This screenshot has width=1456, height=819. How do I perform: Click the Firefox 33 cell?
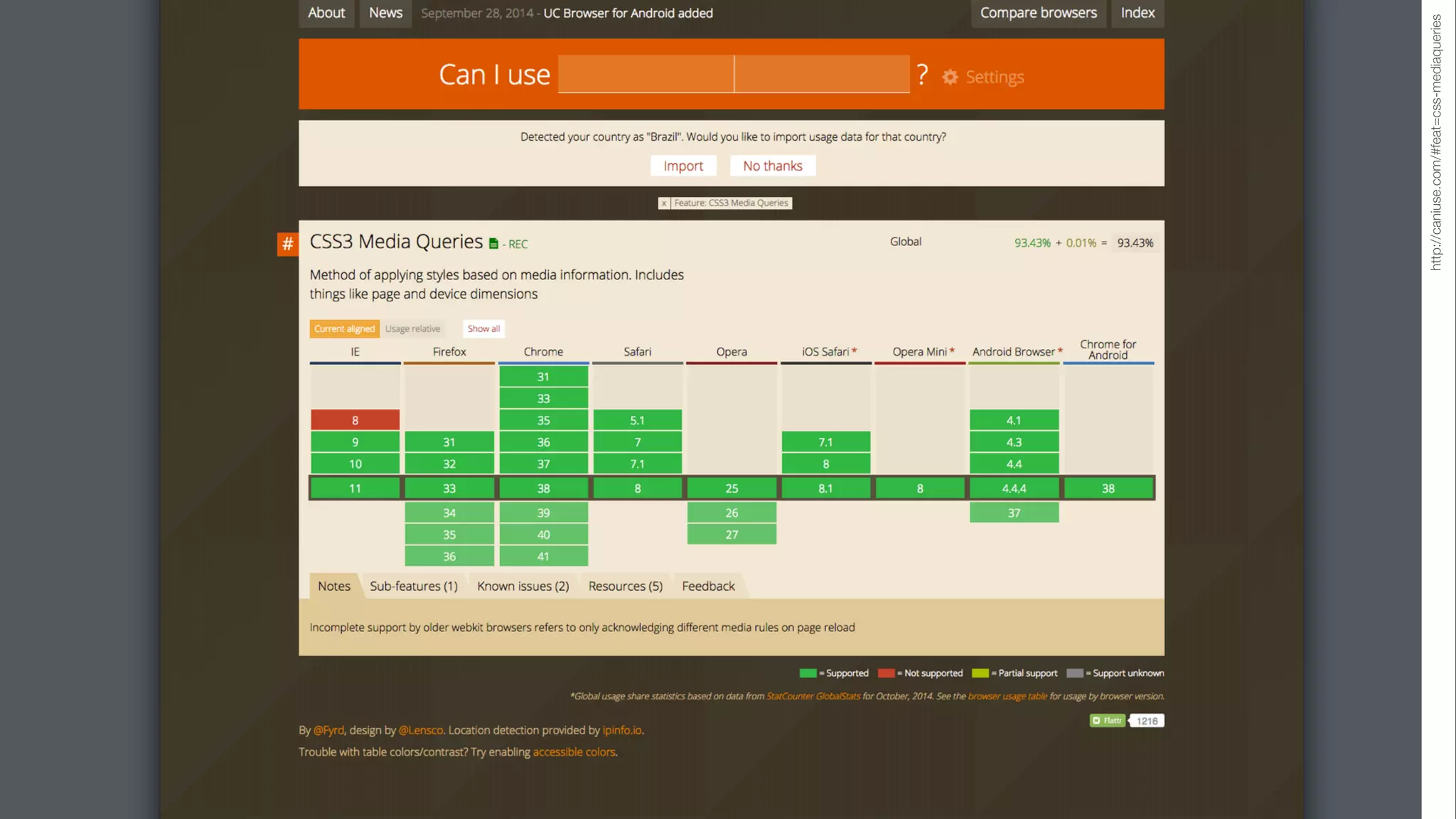pyautogui.click(x=449, y=488)
